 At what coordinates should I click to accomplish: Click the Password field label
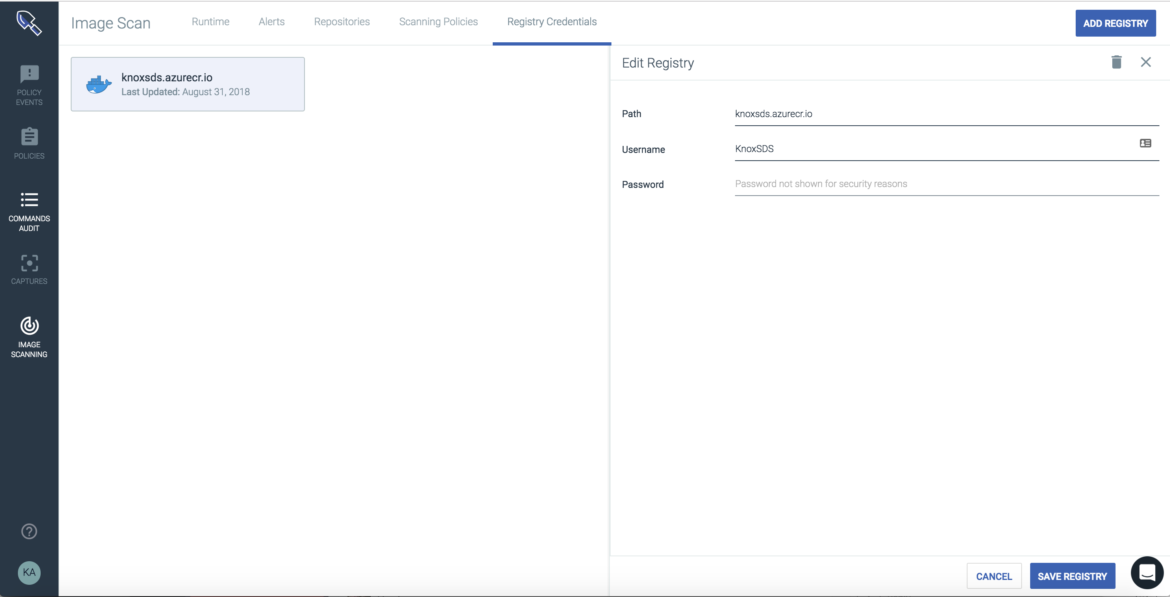click(x=642, y=184)
